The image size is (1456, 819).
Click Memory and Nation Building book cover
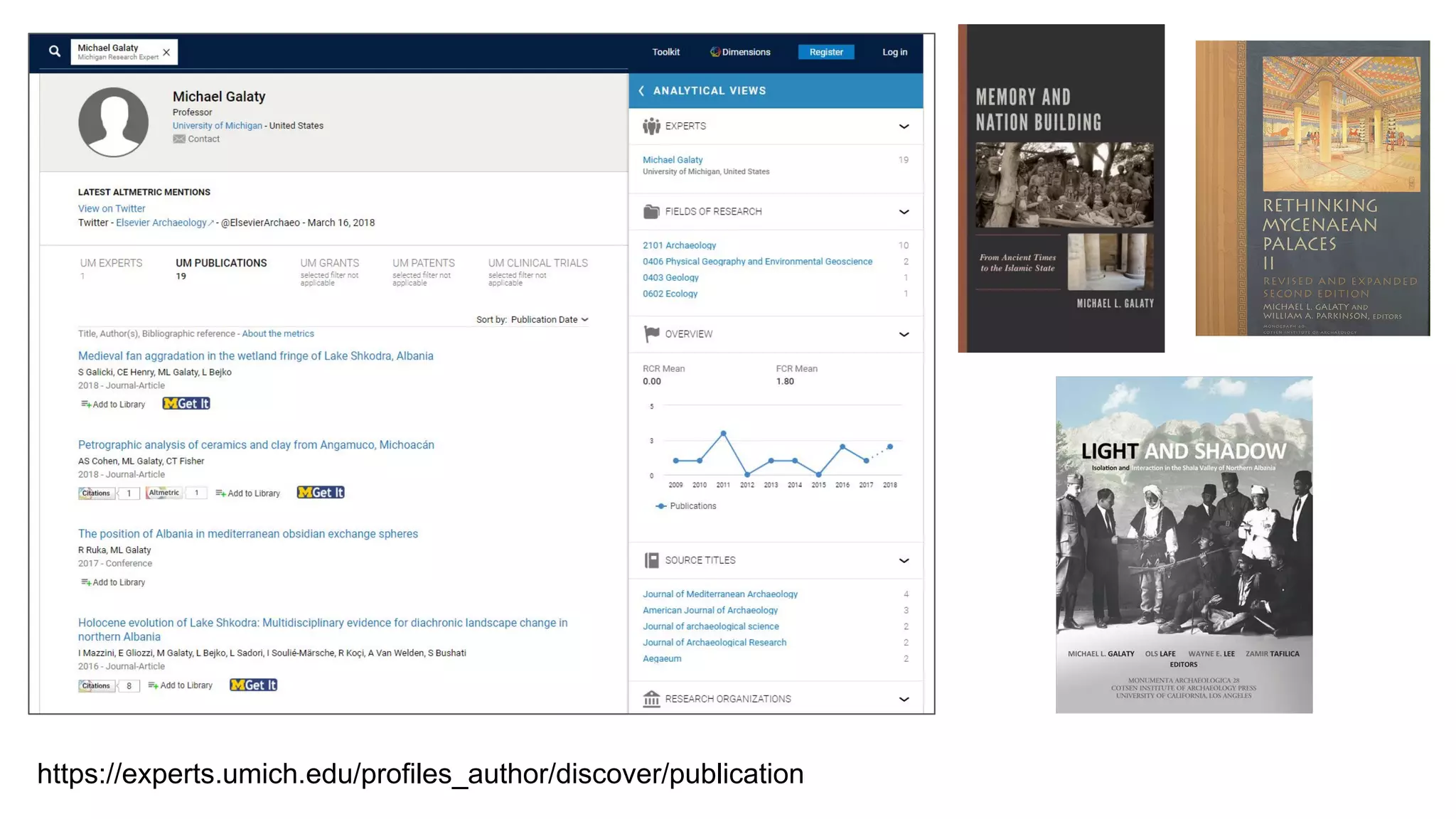pyautogui.click(x=1061, y=188)
